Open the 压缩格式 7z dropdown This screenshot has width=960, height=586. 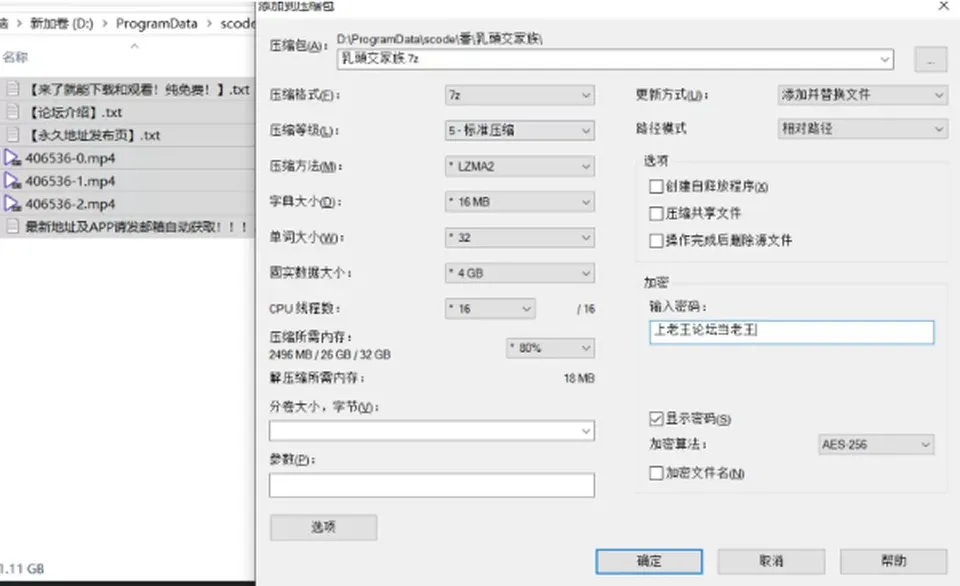point(520,95)
